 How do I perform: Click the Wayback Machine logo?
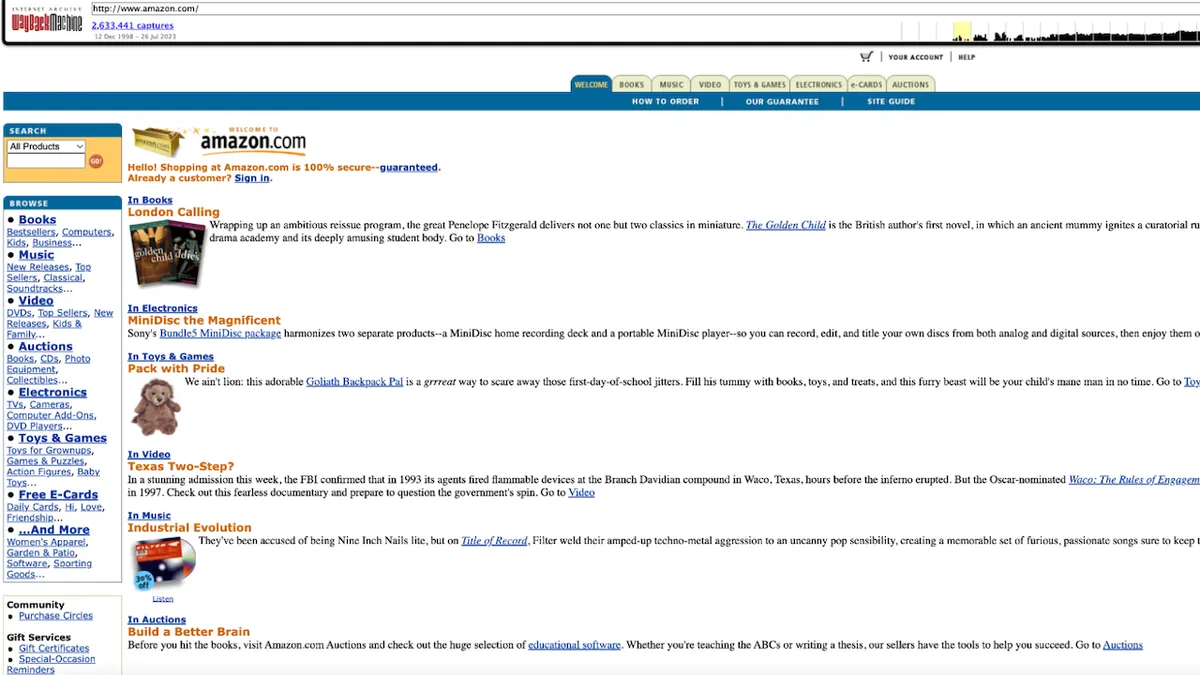(47, 21)
